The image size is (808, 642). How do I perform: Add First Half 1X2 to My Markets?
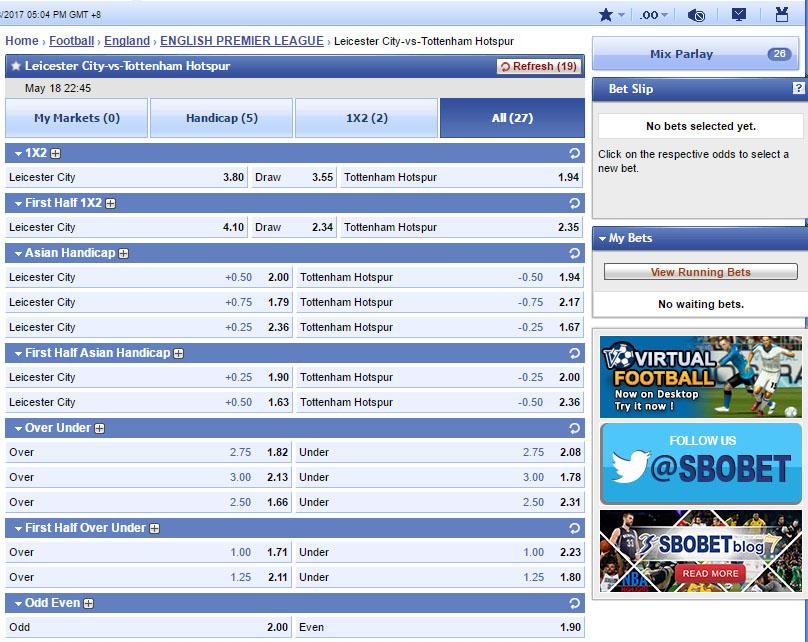(110, 204)
